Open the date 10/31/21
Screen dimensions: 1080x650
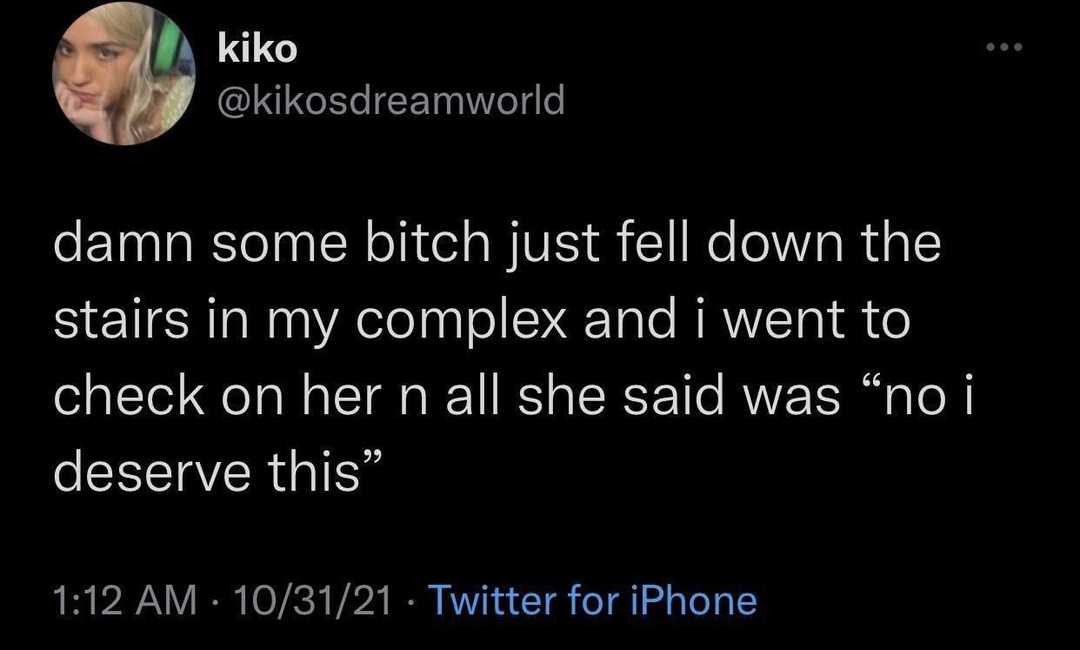(310, 601)
